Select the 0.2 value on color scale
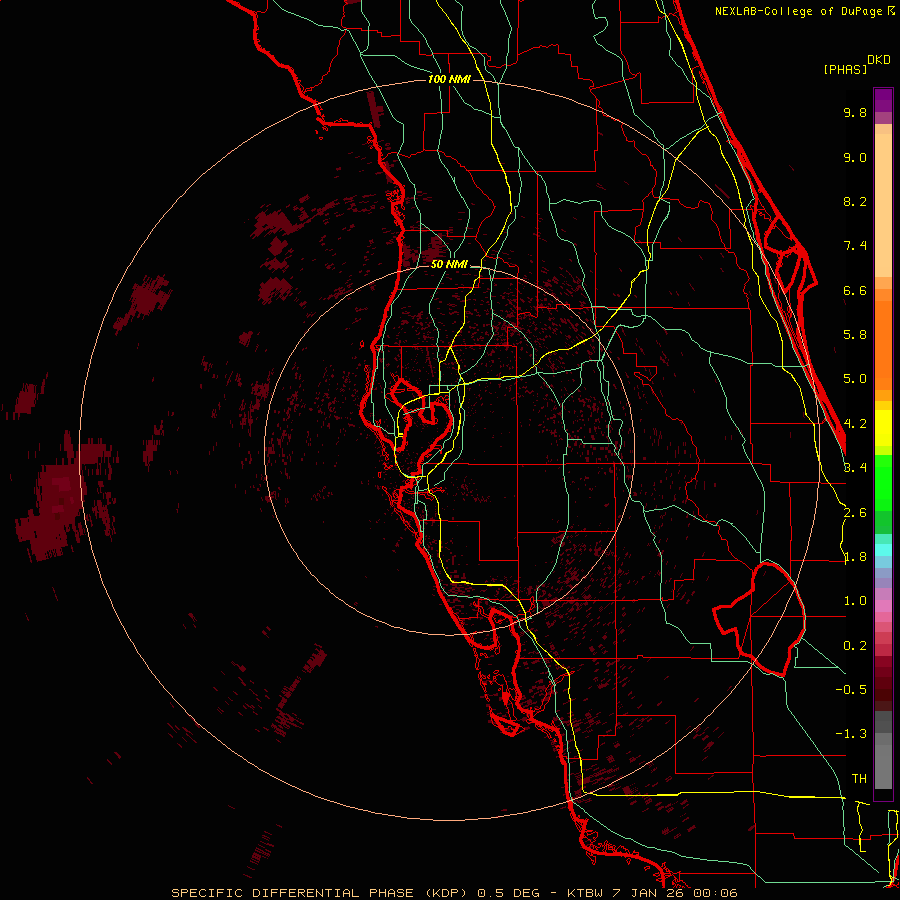This screenshot has height=900, width=900. [x=855, y=646]
